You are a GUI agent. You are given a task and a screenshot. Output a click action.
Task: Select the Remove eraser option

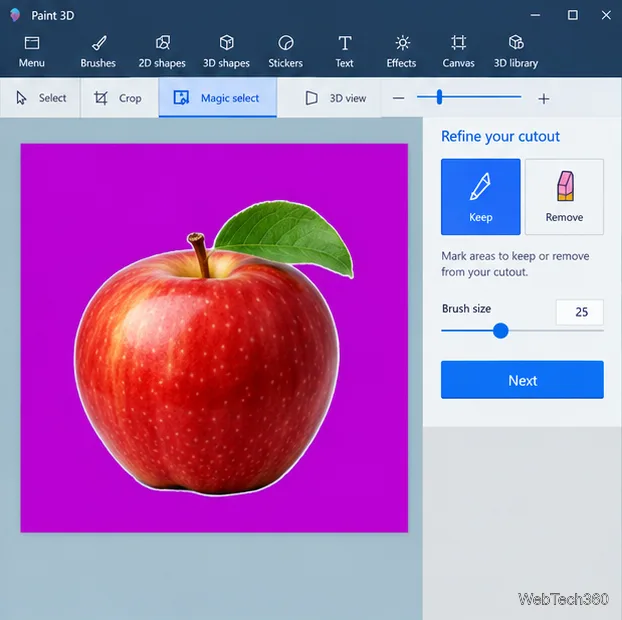coord(564,197)
